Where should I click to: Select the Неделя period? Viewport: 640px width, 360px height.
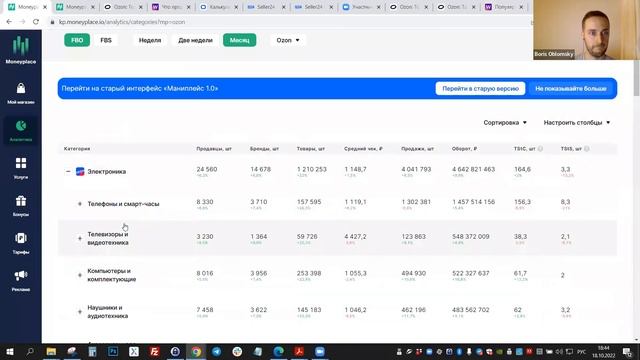(x=150, y=40)
